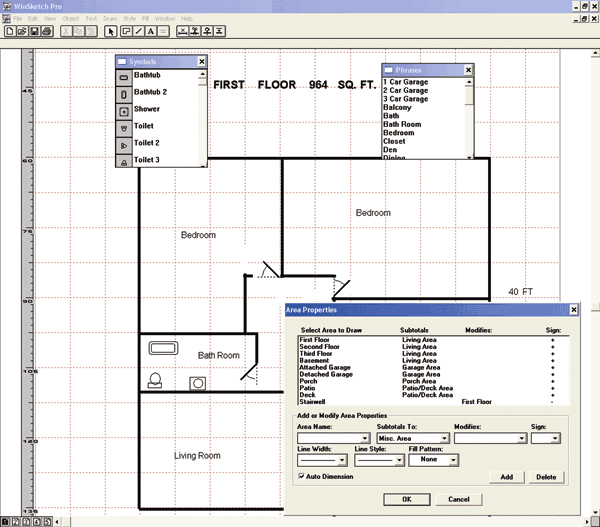Image resolution: width=600 pixels, height=527 pixels.
Task: Click the Save floppy disk icon
Action: tap(34, 31)
